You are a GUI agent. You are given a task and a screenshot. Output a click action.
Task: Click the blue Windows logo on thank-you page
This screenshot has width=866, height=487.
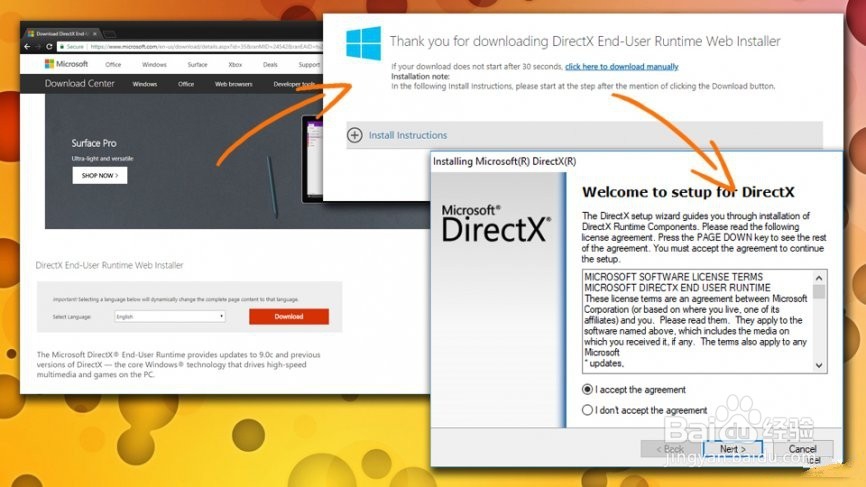[363, 43]
